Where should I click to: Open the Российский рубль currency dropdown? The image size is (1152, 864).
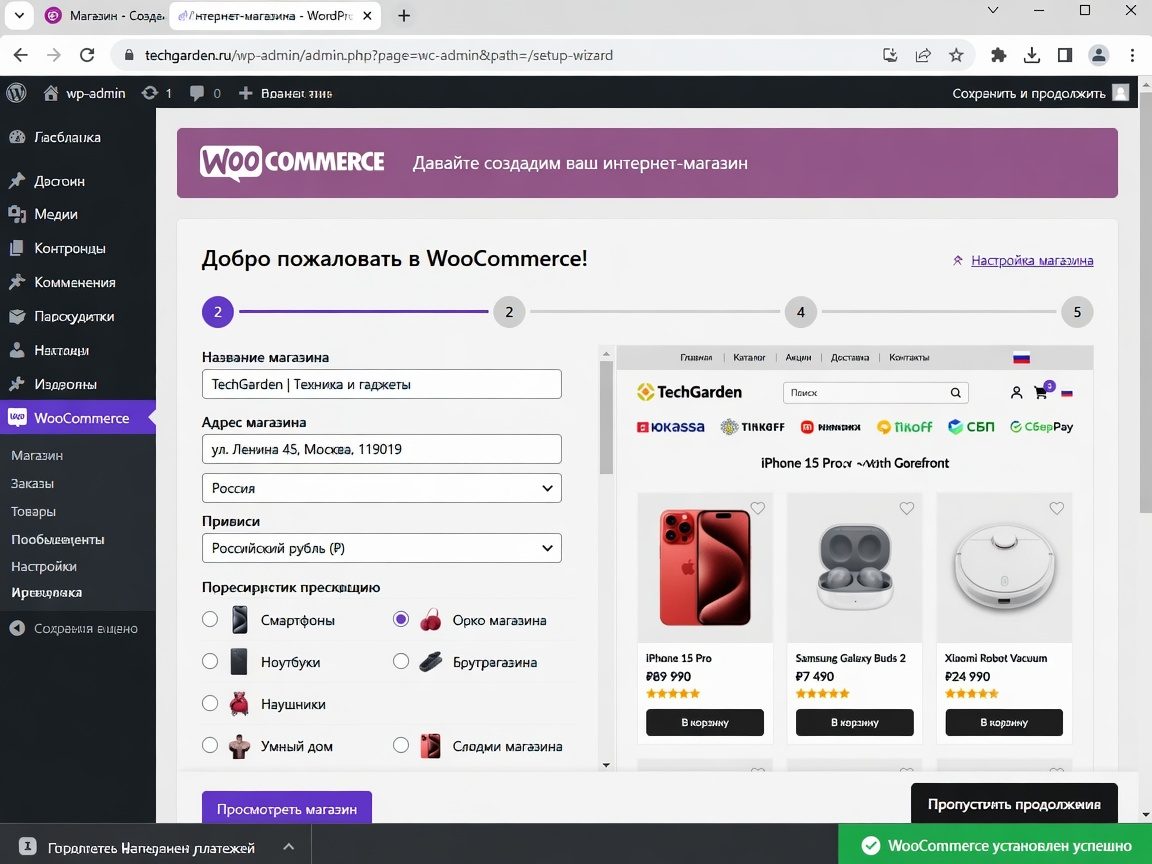pyautogui.click(x=381, y=548)
